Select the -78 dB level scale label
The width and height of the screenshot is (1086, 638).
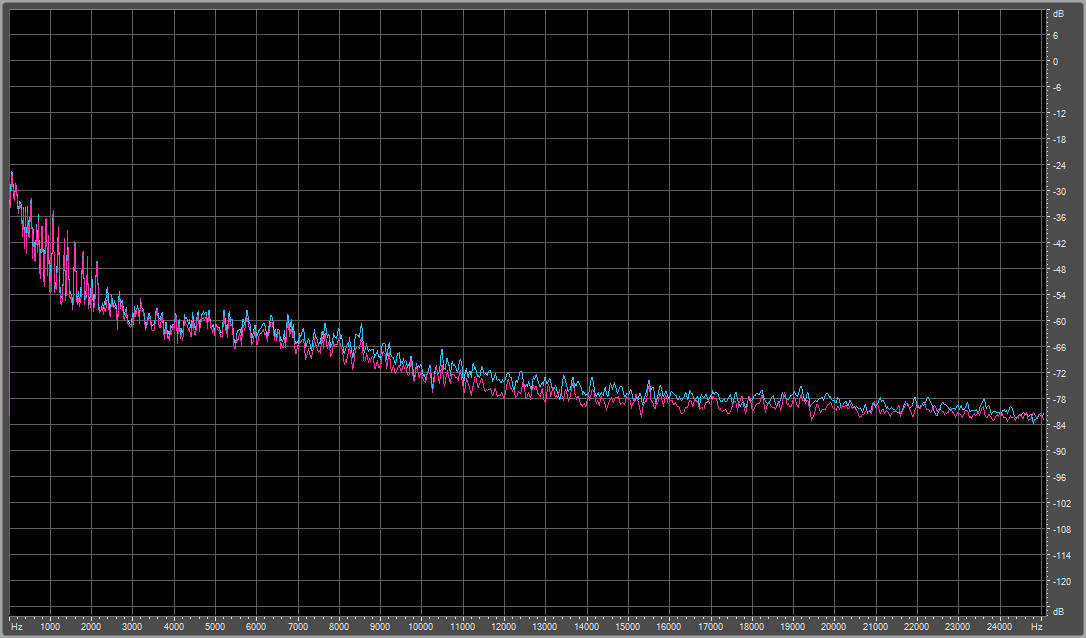(1059, 400)
